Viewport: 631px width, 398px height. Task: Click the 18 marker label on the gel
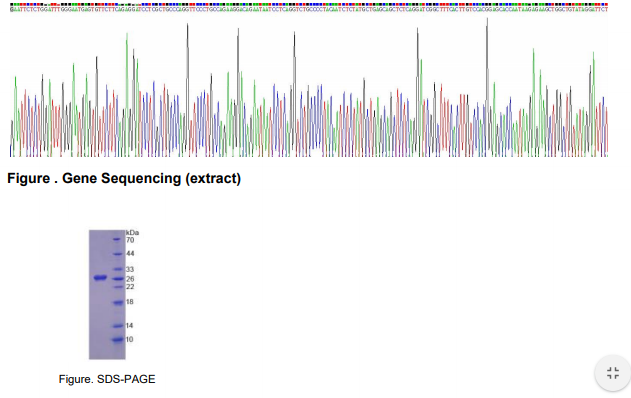[x=130, y=302]
